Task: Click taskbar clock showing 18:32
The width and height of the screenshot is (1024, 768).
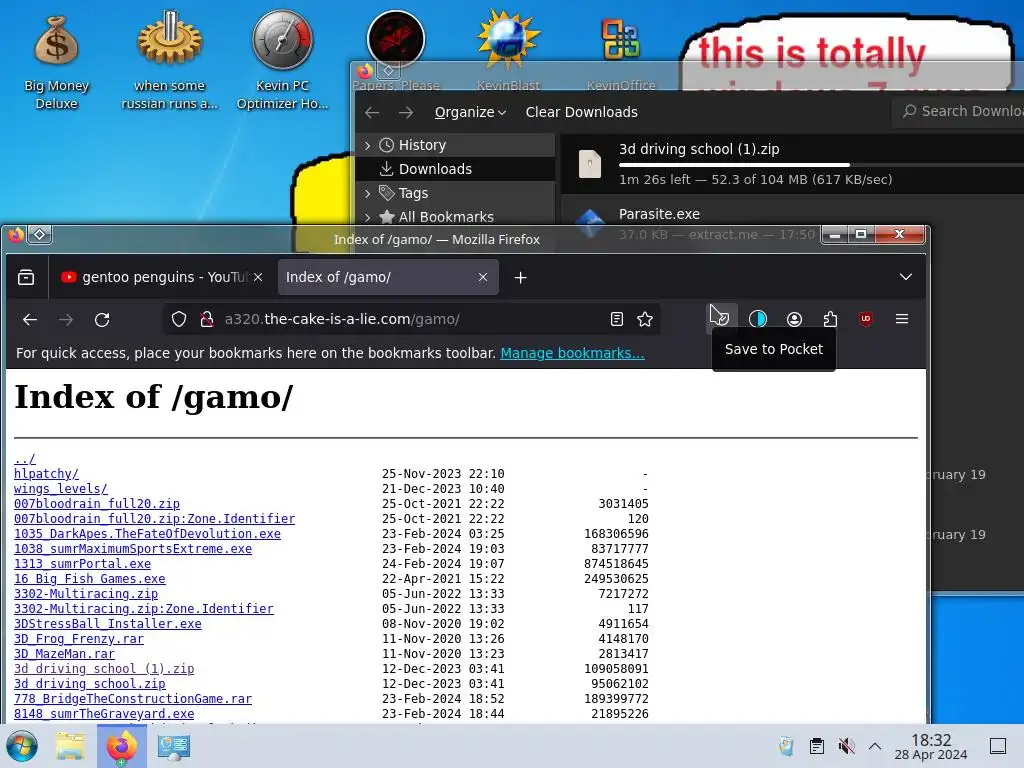Action: pyautogui.click(x=931, y=746)
